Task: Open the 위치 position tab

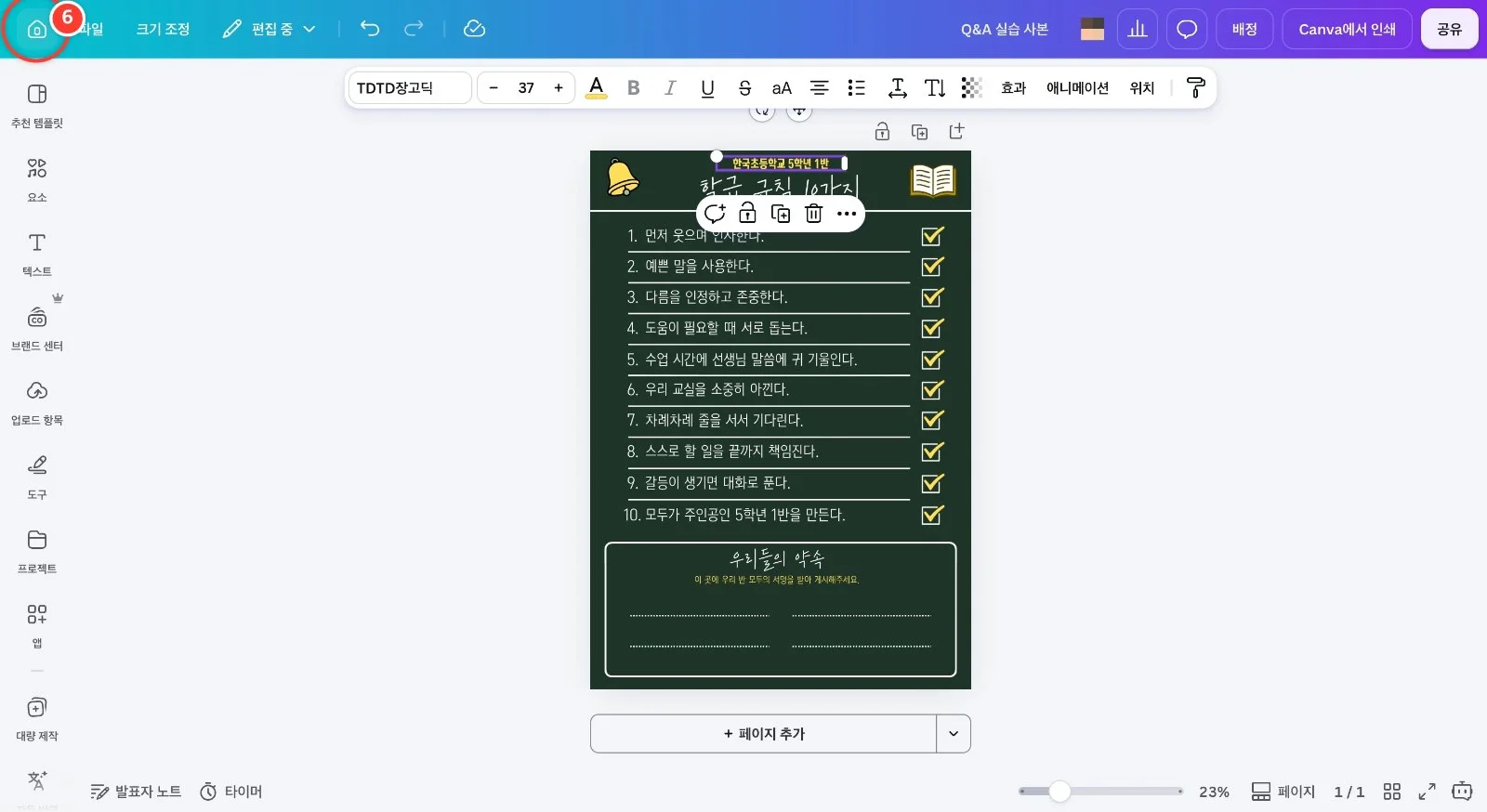Action: [1142, 88]
